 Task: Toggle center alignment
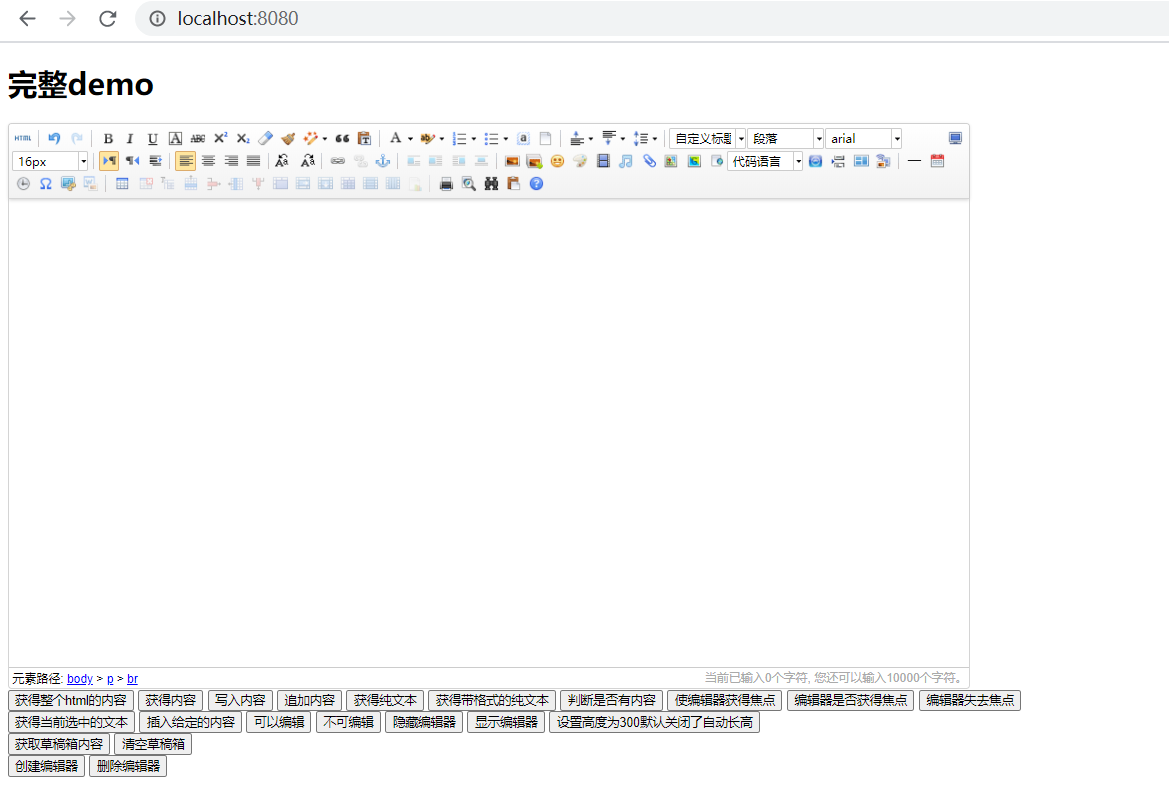pyautogui.click(x=209, y=161)
